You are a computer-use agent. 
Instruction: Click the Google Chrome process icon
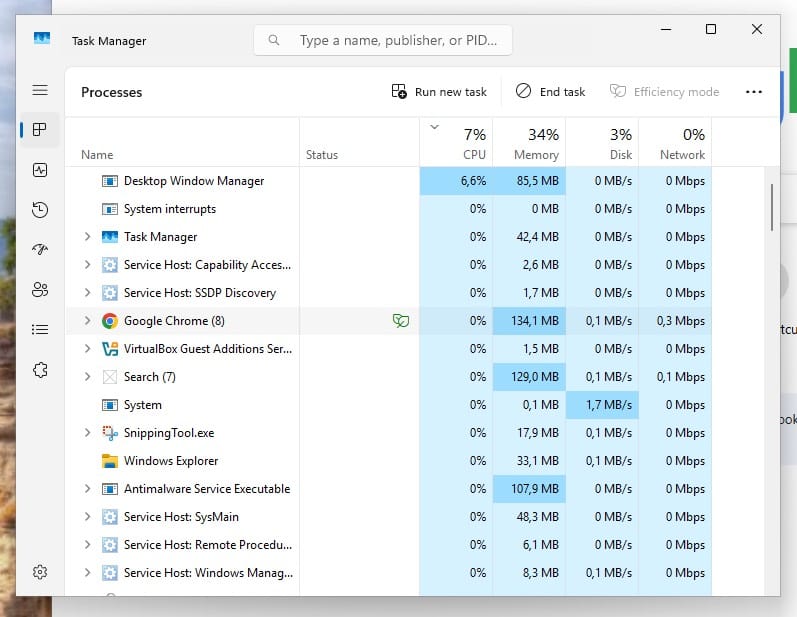click(x=110, y=321)
